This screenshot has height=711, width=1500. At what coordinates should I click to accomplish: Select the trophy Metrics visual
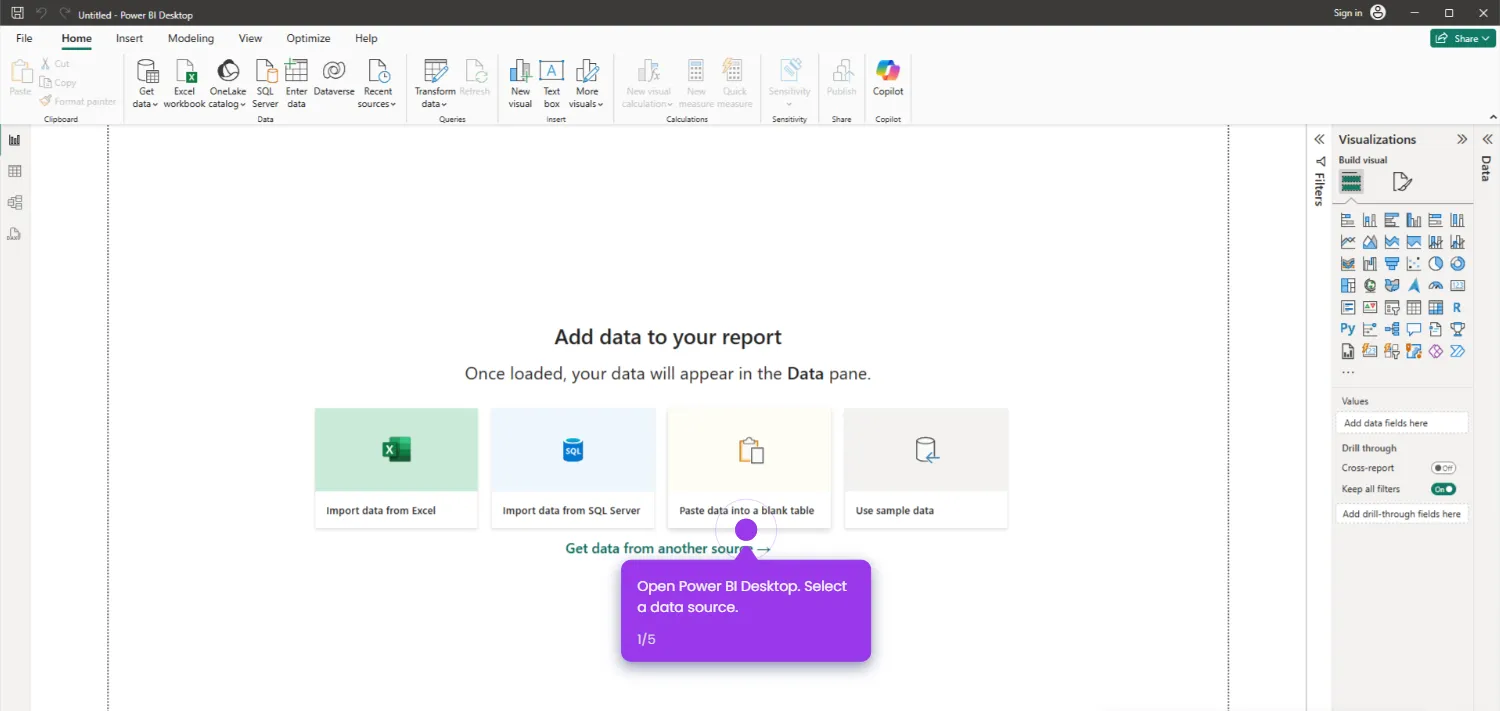tap(1458, 329)
